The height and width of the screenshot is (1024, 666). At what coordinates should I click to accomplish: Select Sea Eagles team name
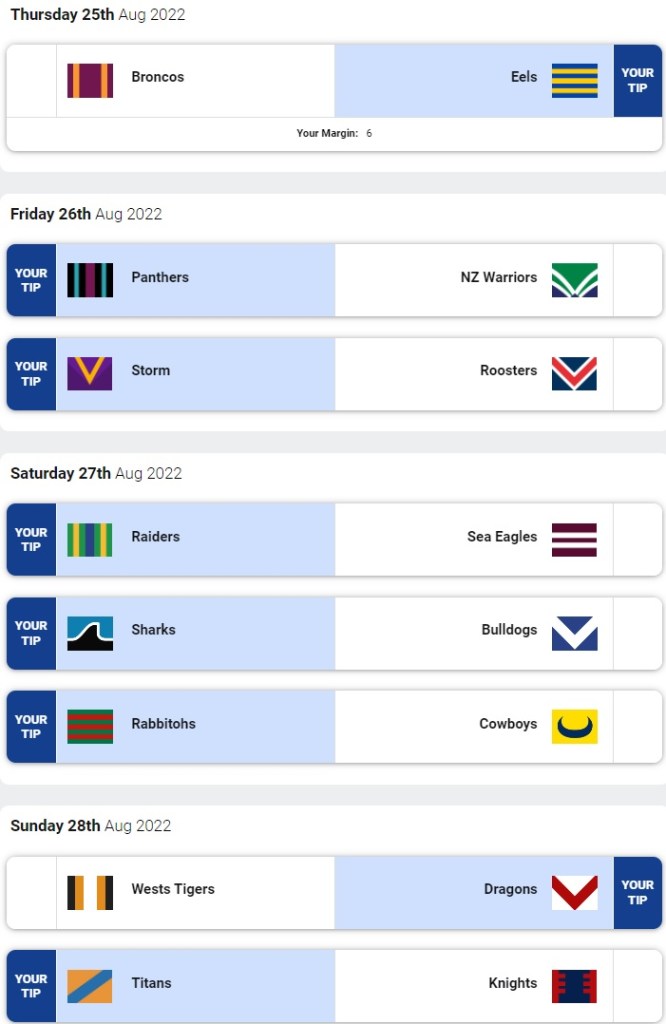[502, 537]
